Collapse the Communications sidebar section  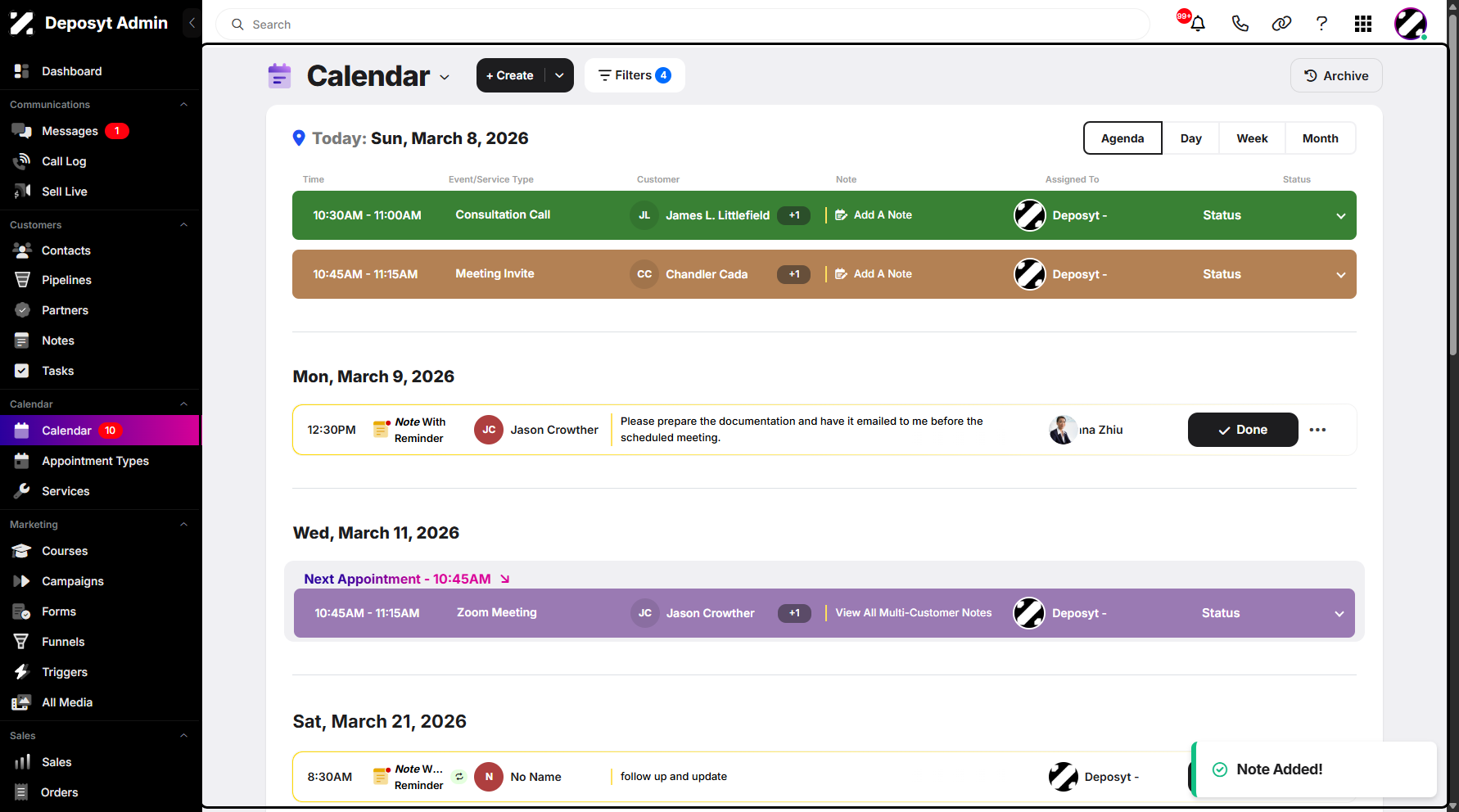pyautogui.click(x=183, y=105)
